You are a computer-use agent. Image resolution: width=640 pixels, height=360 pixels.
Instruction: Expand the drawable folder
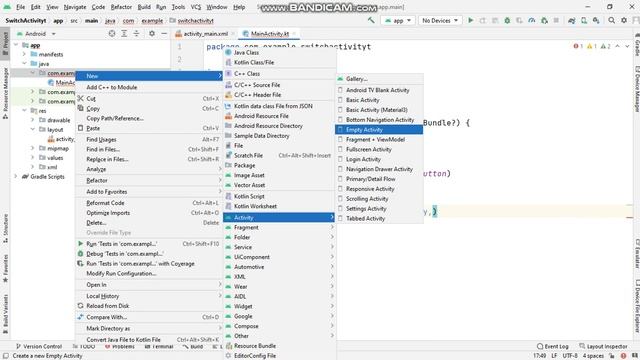pyautogui.click(x=33, y=120)
